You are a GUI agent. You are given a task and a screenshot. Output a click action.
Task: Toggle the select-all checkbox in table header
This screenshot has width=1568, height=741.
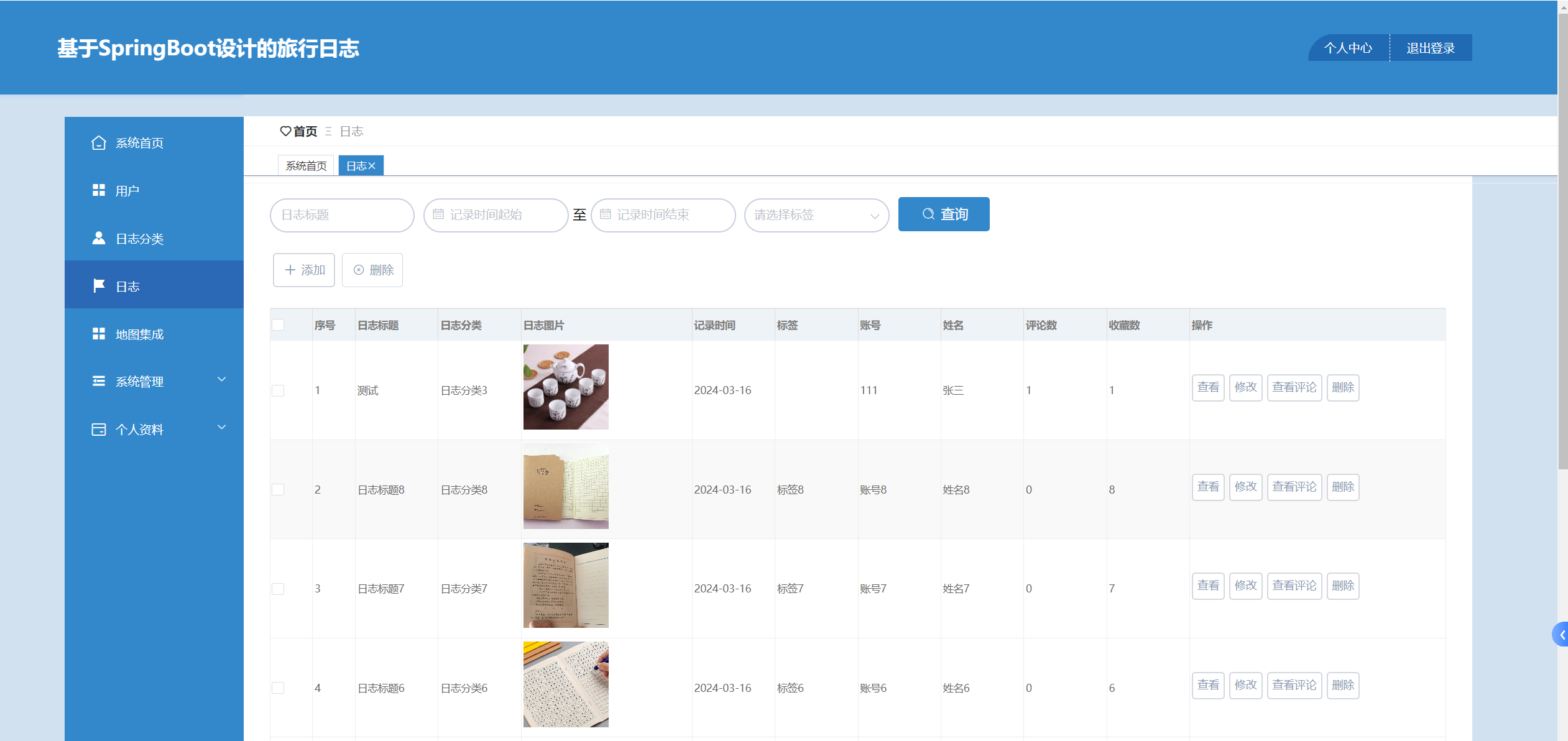point(278,325)
